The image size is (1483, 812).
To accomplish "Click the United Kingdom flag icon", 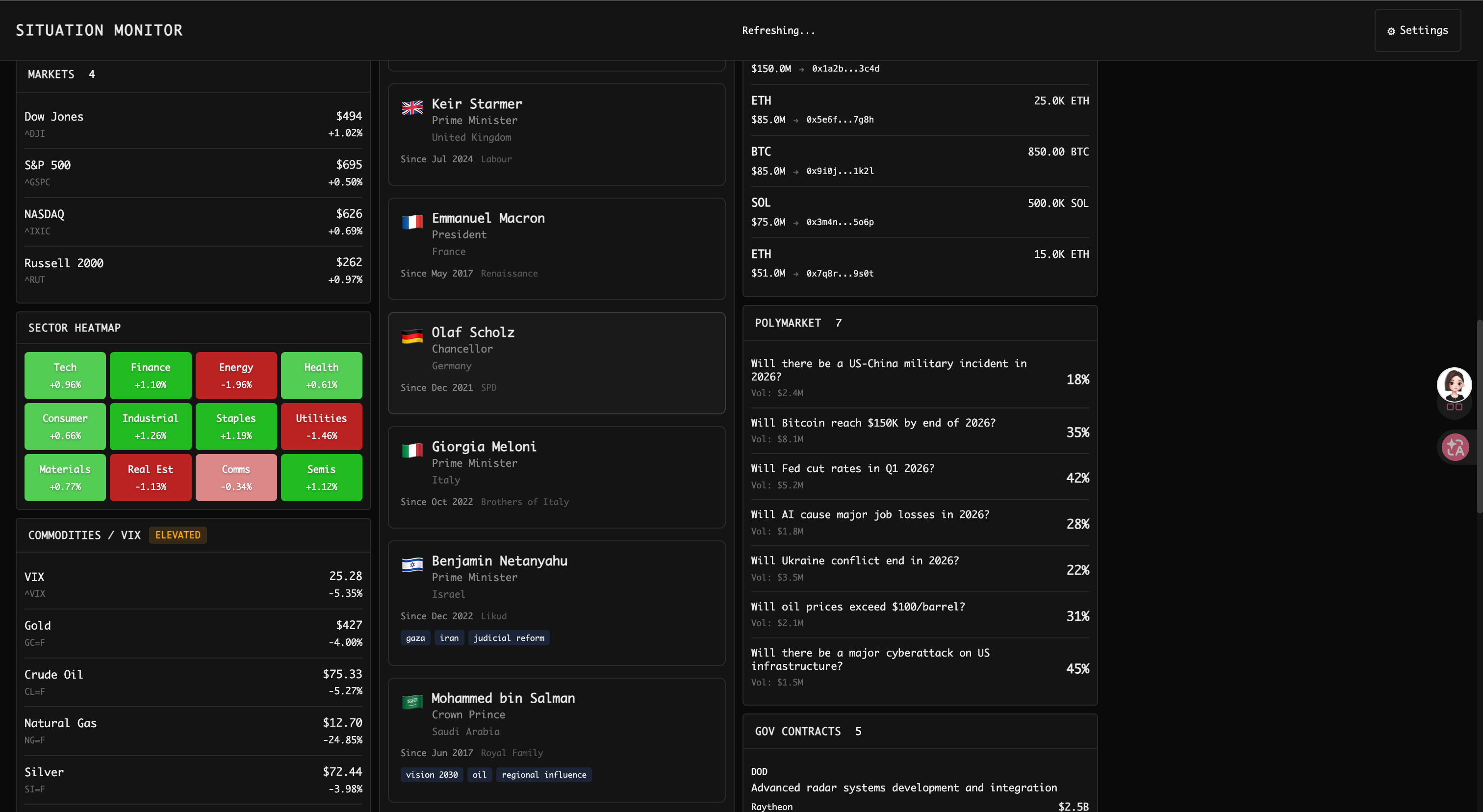I will pos(411,107).
